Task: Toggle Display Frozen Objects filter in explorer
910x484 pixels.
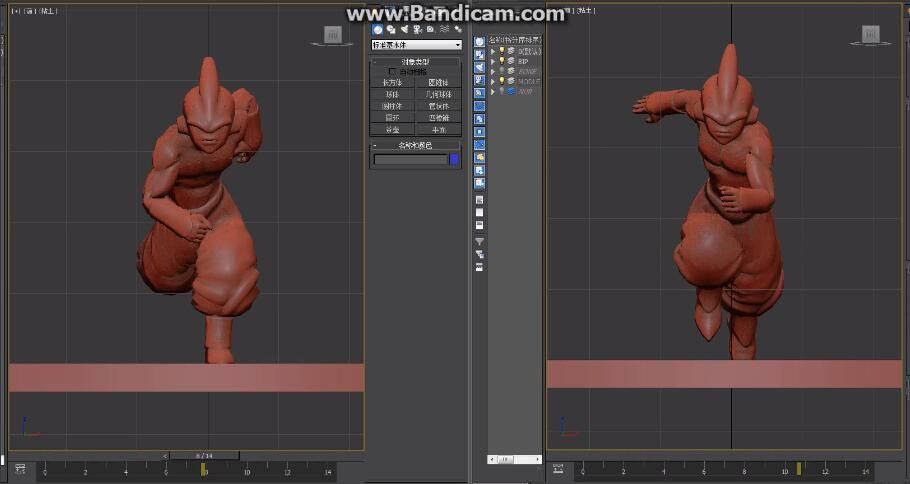Action: click(x=479, y=171)
